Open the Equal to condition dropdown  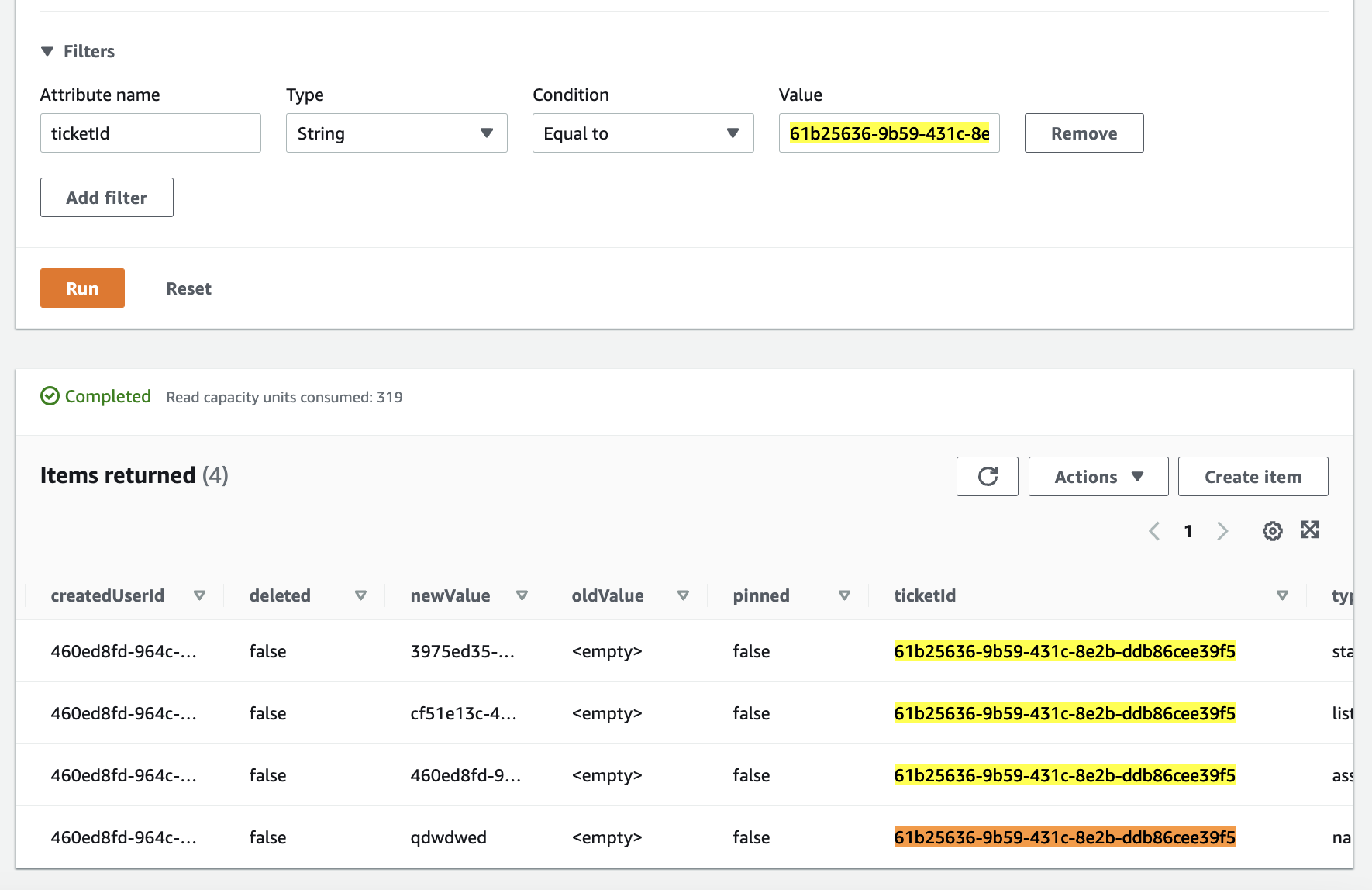(642, 133)
